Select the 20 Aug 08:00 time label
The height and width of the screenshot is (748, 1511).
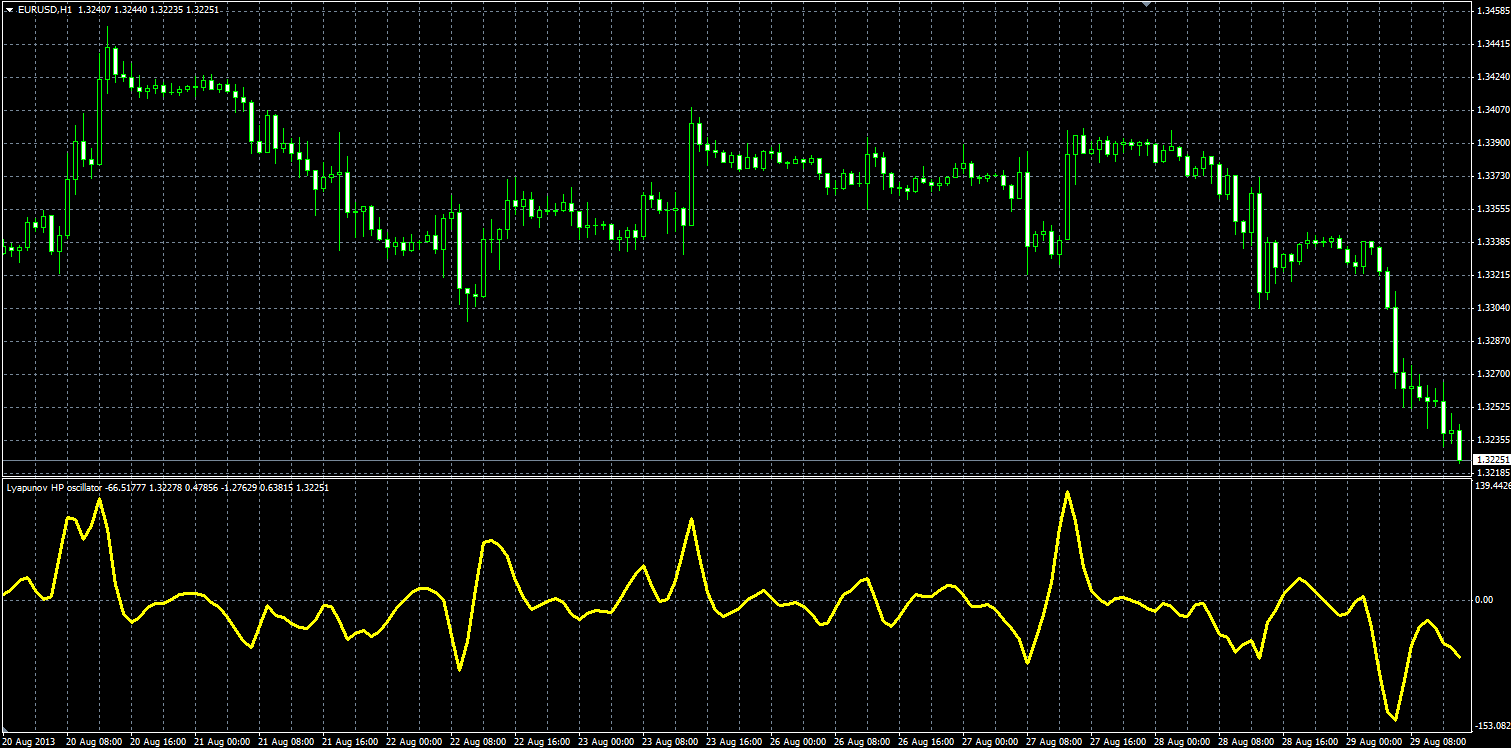point(95,741)
